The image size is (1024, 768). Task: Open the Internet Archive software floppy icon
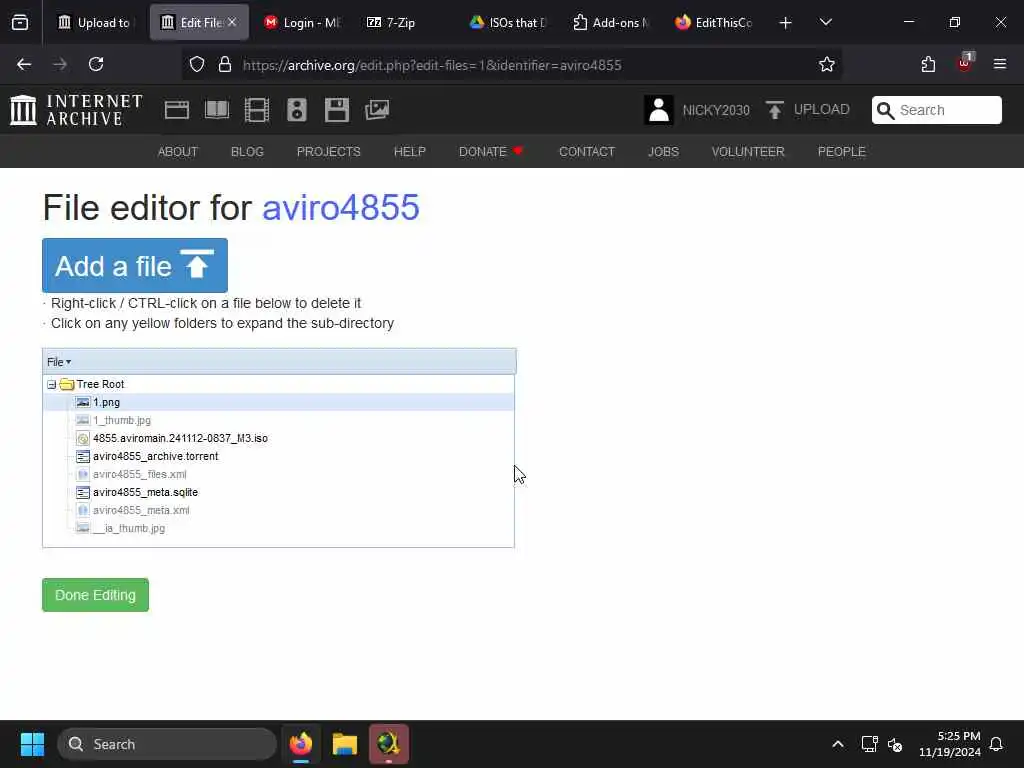pos(337,110)
